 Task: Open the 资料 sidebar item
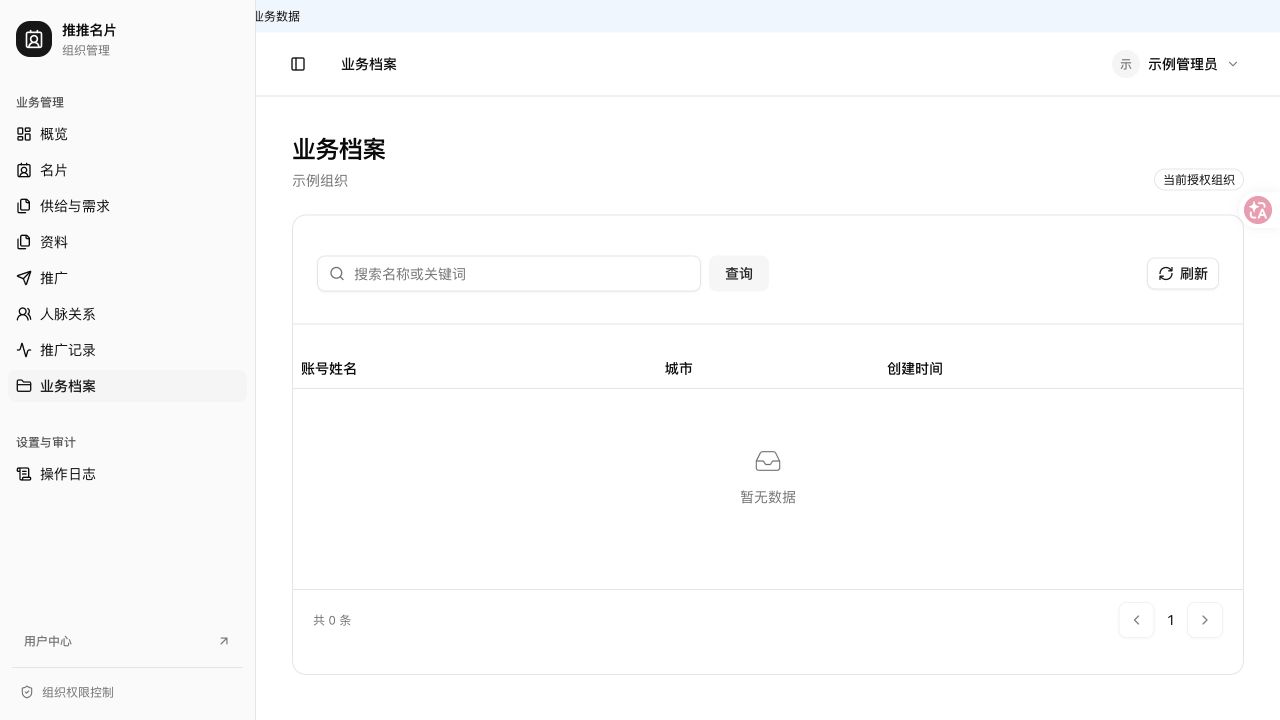[x=127, y=242]
